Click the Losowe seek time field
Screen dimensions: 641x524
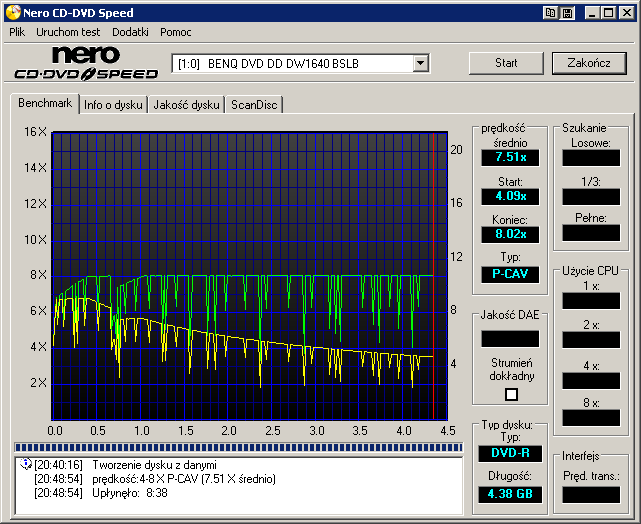591,158
